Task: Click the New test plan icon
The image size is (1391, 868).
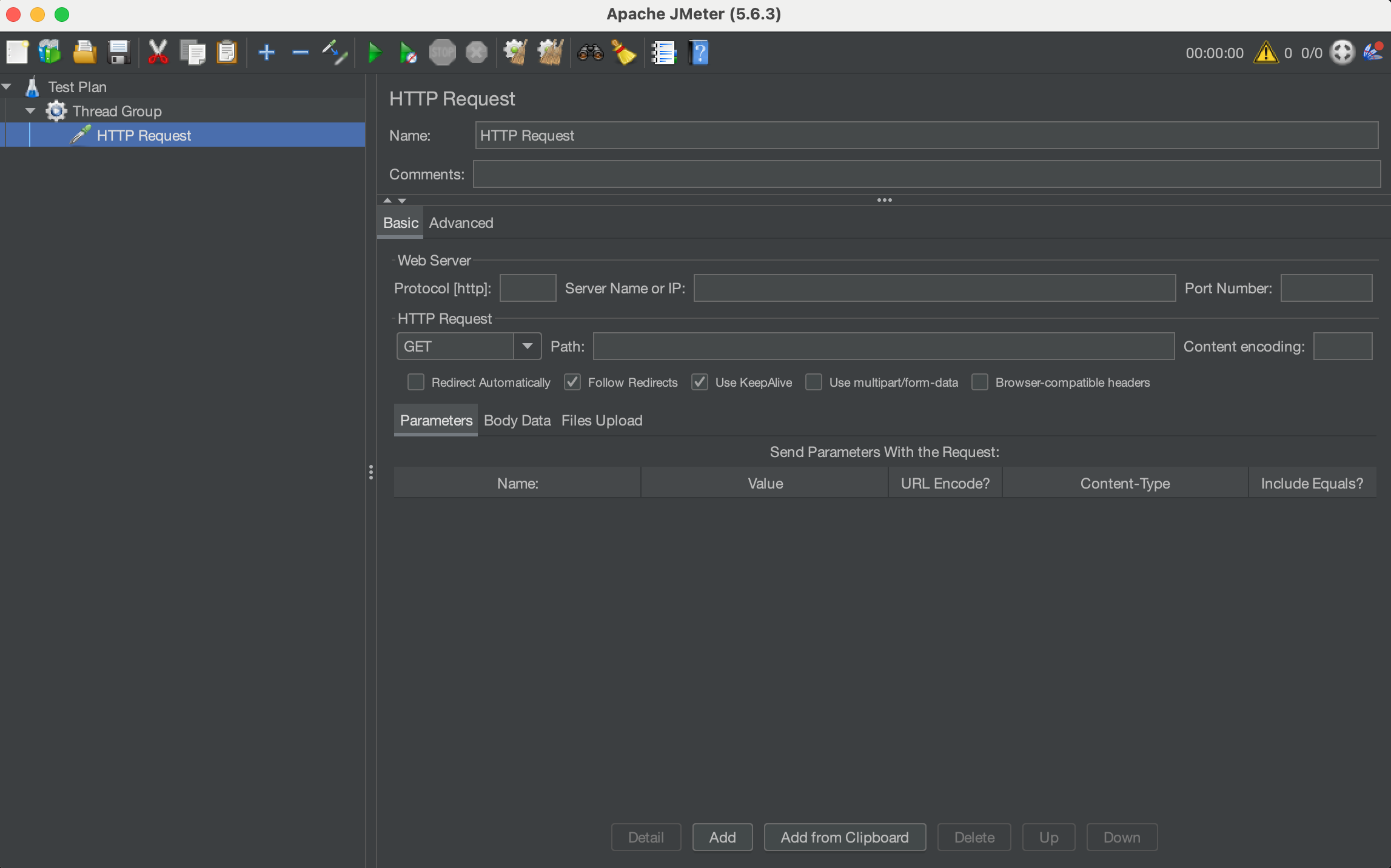Action: [17, 53]
